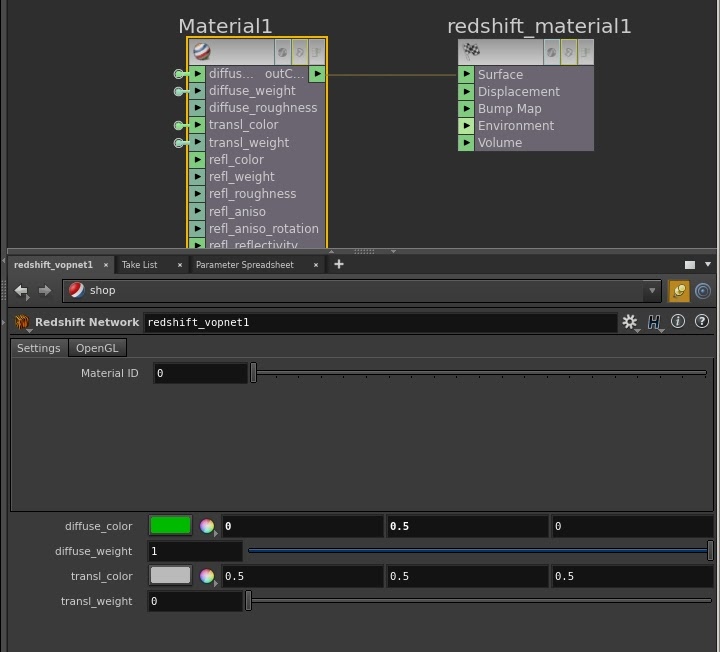720x652 pixels.
Task: Click the diffuse_weight input connector arrow
Action: 197,91
